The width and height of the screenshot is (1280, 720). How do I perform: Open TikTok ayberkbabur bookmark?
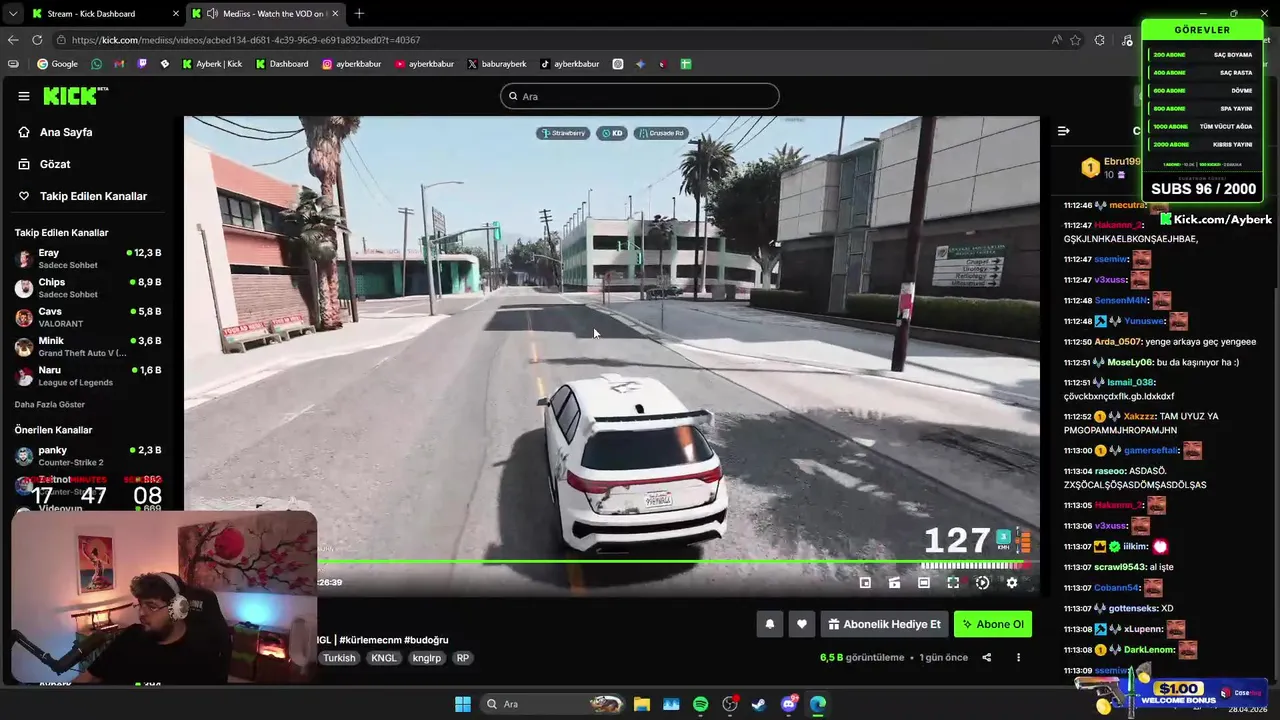(x=570, y=64)
